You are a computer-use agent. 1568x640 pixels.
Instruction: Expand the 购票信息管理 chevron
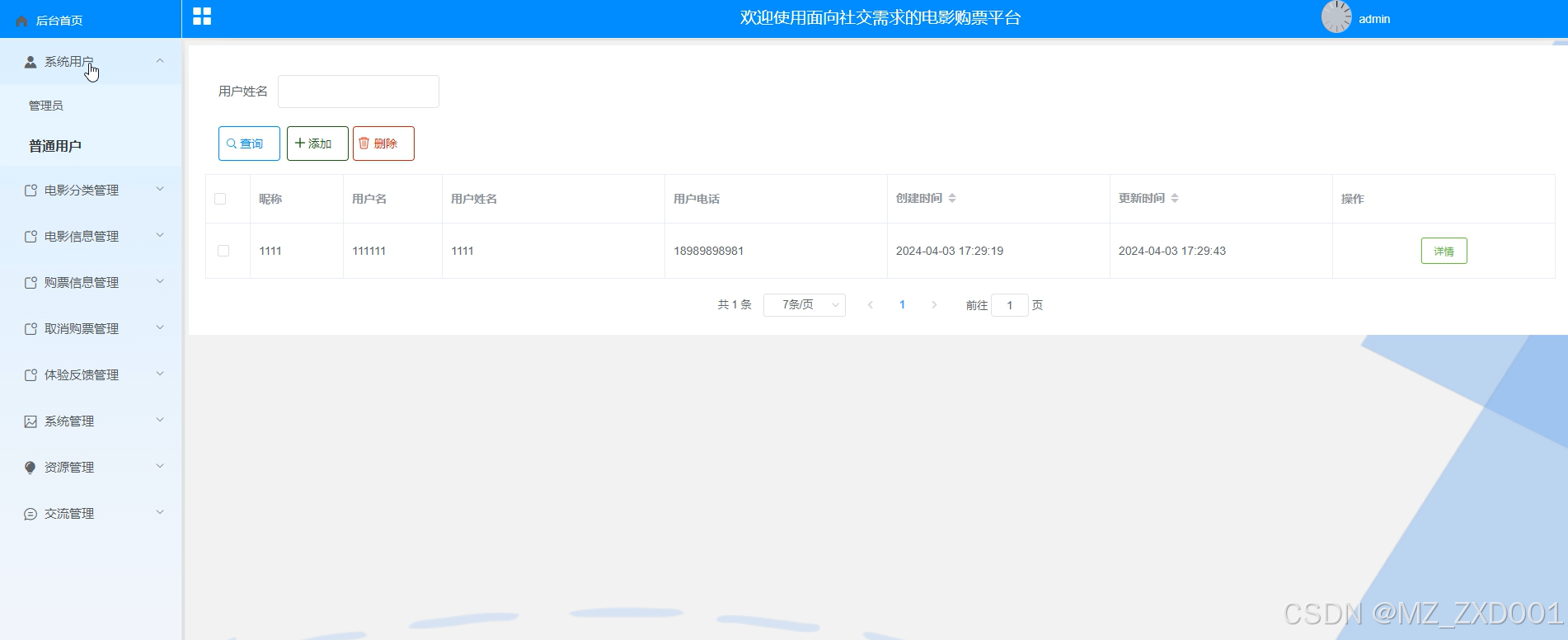tap(160, 282)
